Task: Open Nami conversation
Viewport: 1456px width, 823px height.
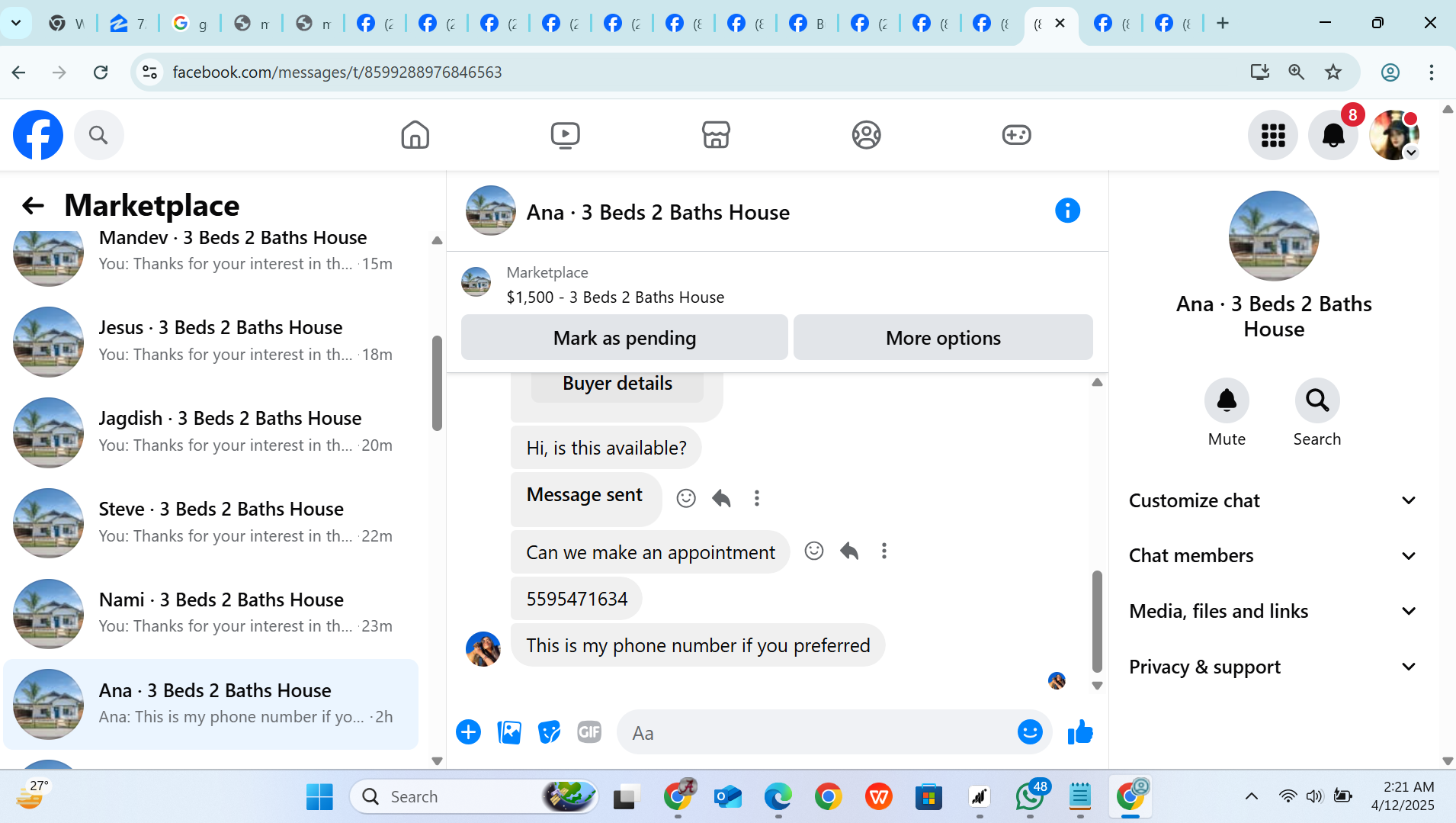Action: [x=211, y=613]
